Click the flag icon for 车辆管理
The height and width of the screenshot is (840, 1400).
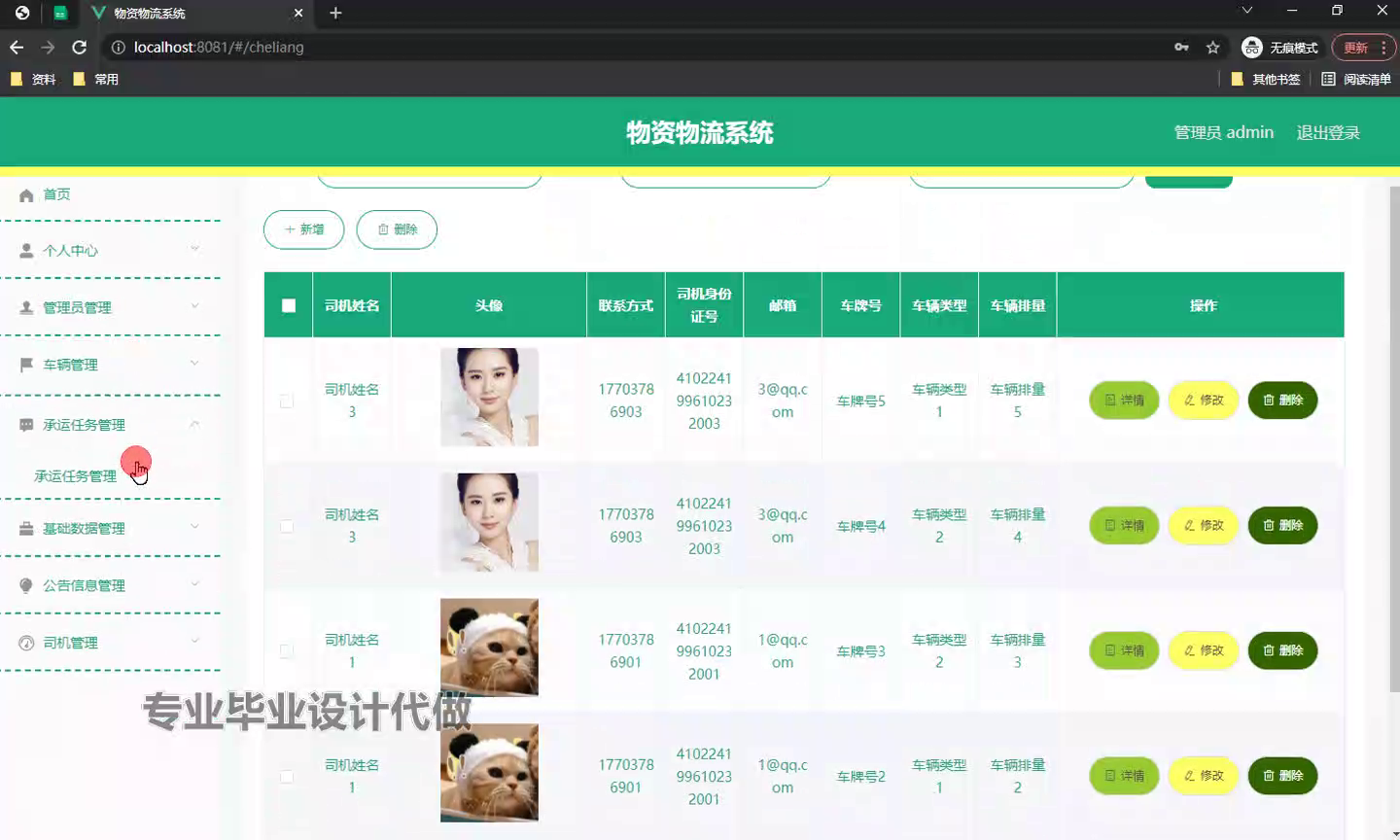click(26, 365)
